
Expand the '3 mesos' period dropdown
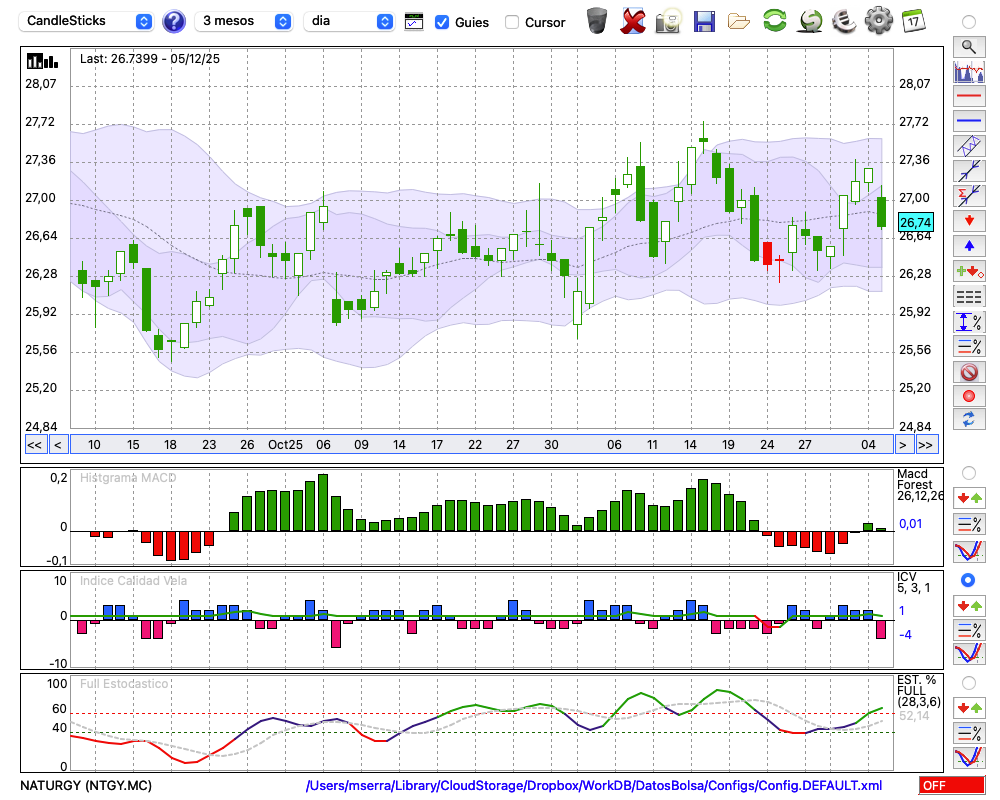pos(245,21)
